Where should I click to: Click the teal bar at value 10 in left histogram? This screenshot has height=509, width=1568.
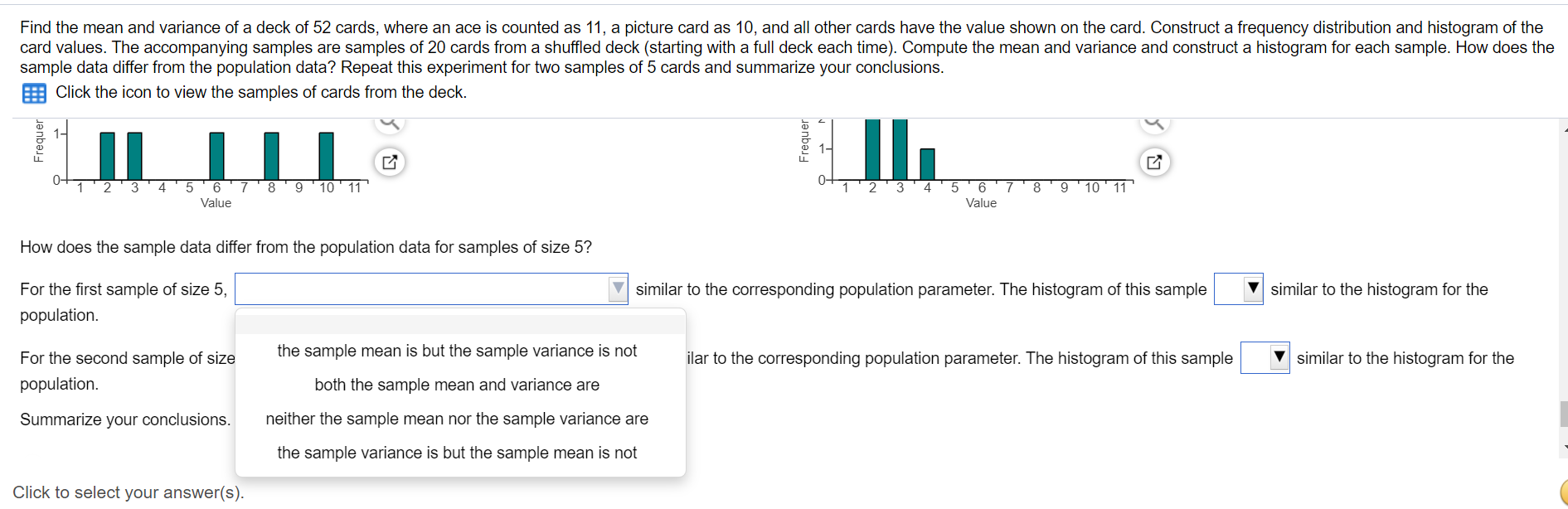327,156
